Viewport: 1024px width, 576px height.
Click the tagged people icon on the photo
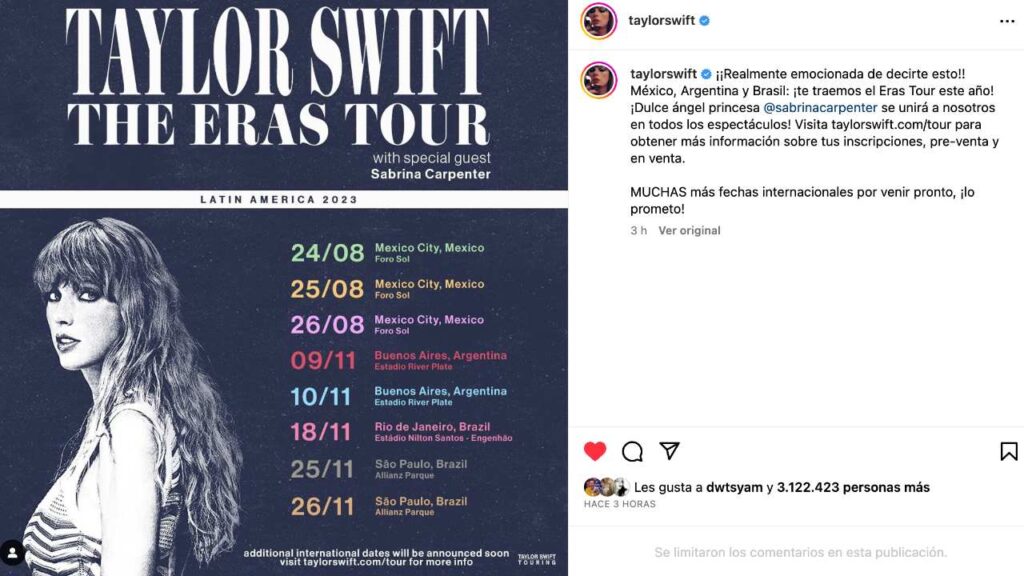[x=13, y=552]
